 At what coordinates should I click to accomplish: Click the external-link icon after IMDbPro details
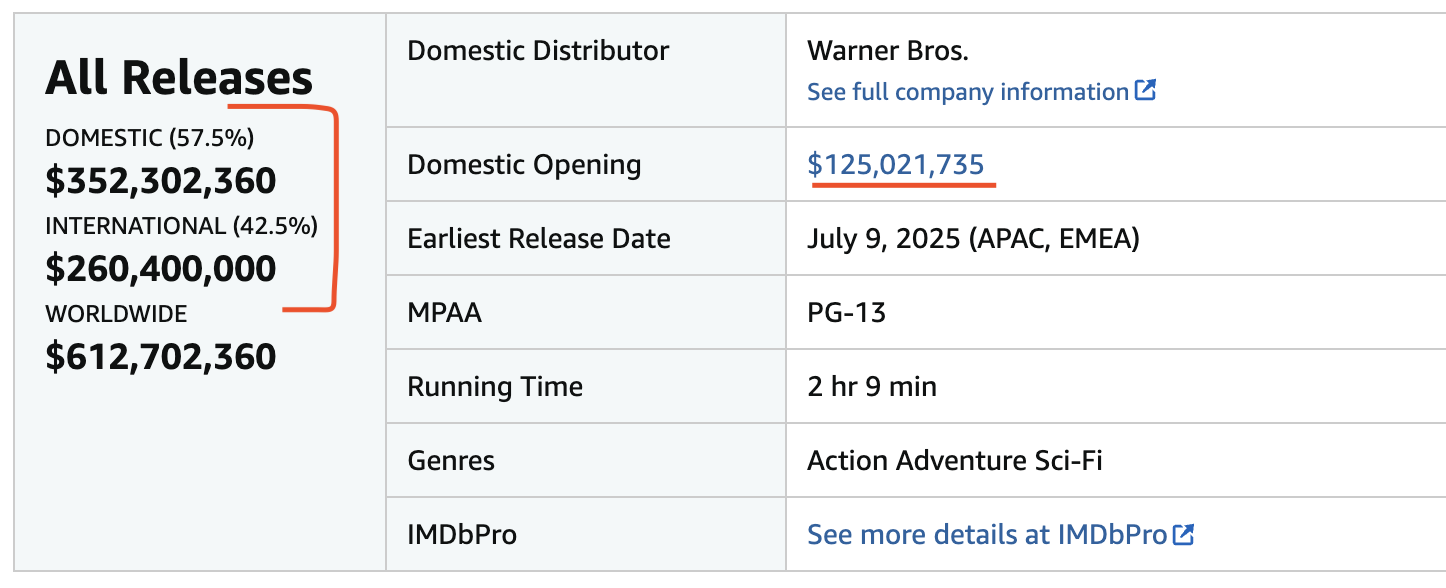pos(1183,534)
